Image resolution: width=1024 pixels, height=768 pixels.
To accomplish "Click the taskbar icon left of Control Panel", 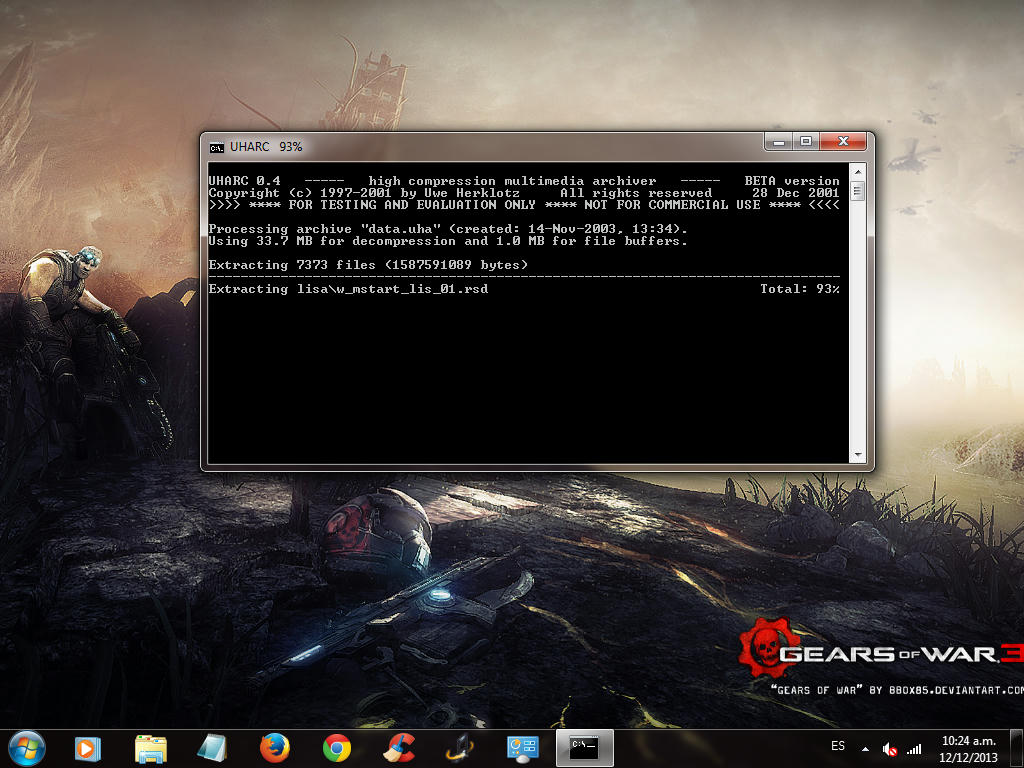I will pos(461,747).
